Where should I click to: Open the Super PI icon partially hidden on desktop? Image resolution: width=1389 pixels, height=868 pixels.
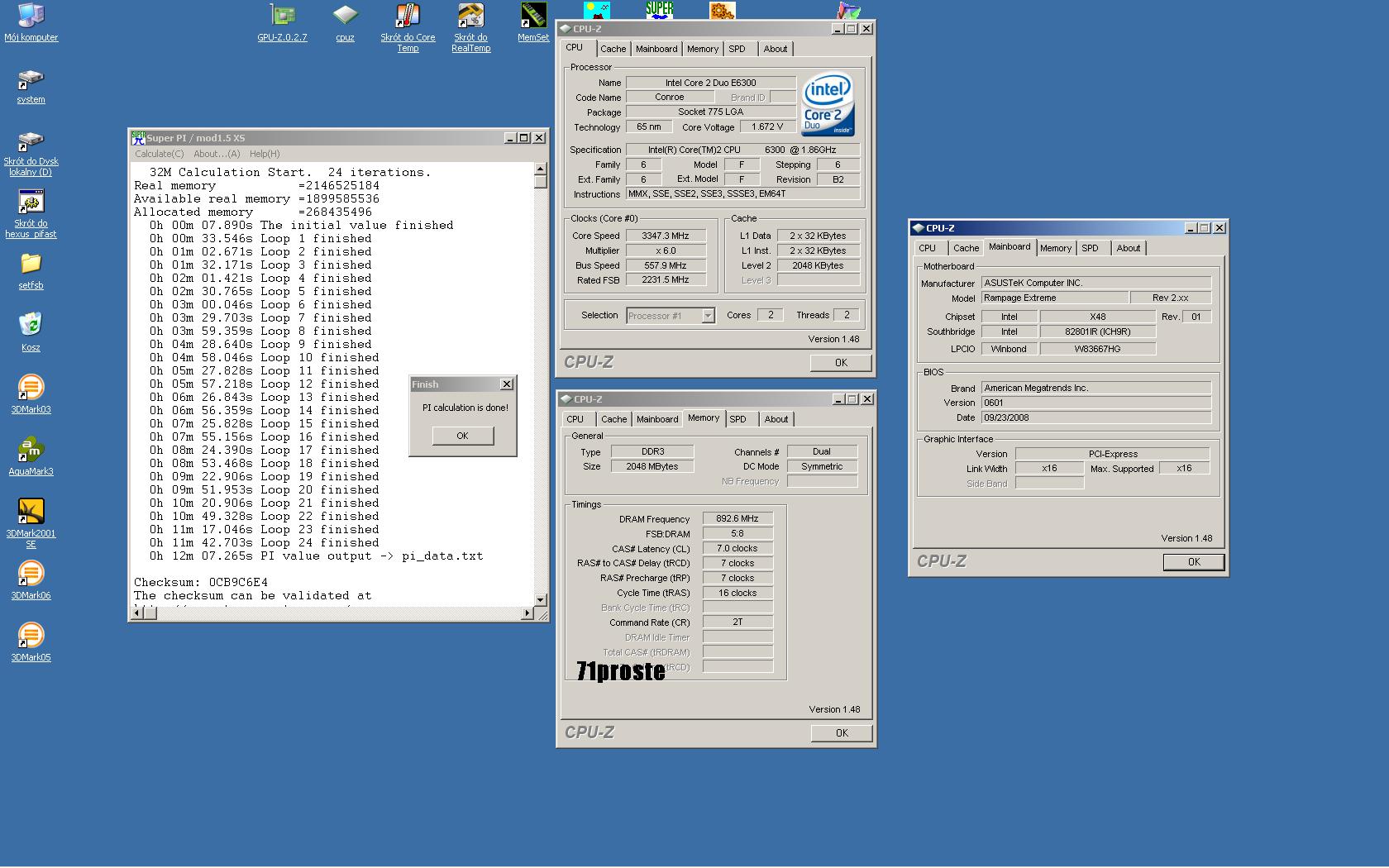(x=659, y=10)
